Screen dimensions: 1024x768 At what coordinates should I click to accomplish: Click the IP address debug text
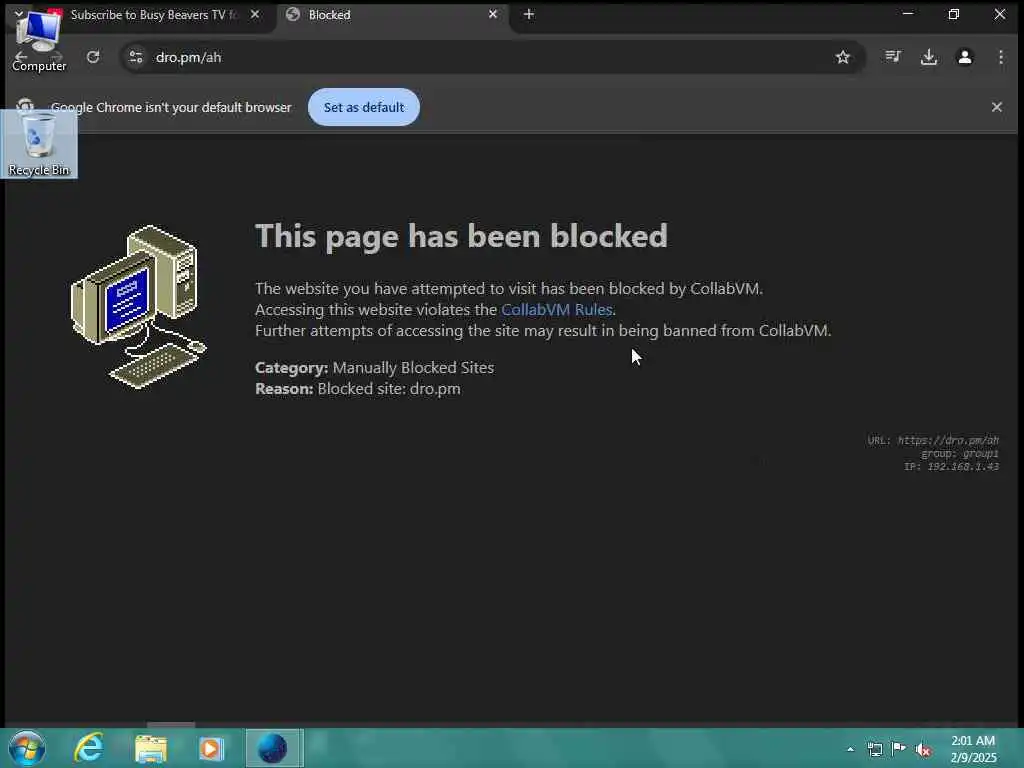coord(952,466)
